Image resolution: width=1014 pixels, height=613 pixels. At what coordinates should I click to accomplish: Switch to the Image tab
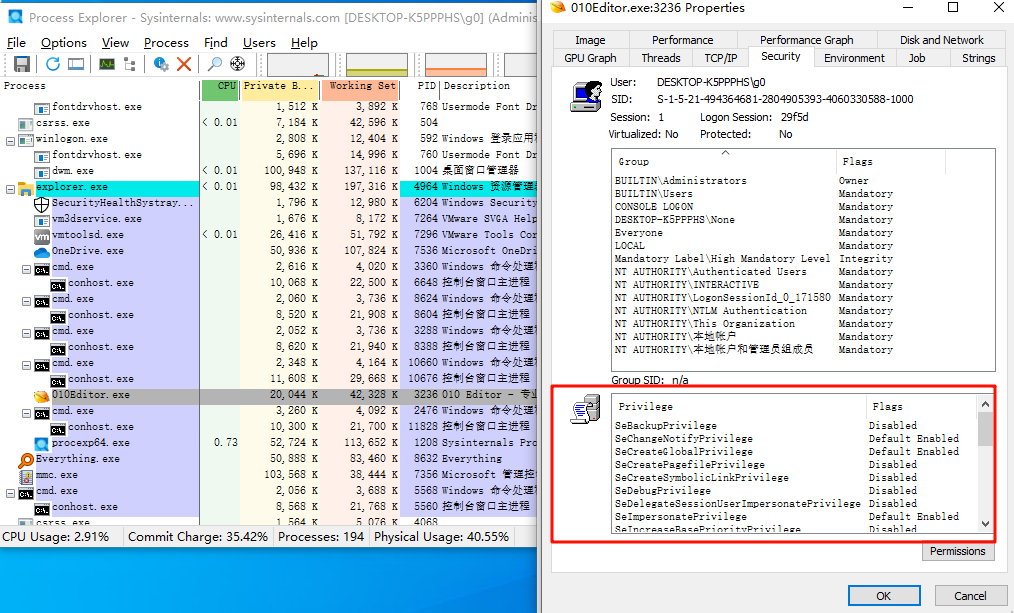pos(590,40)
